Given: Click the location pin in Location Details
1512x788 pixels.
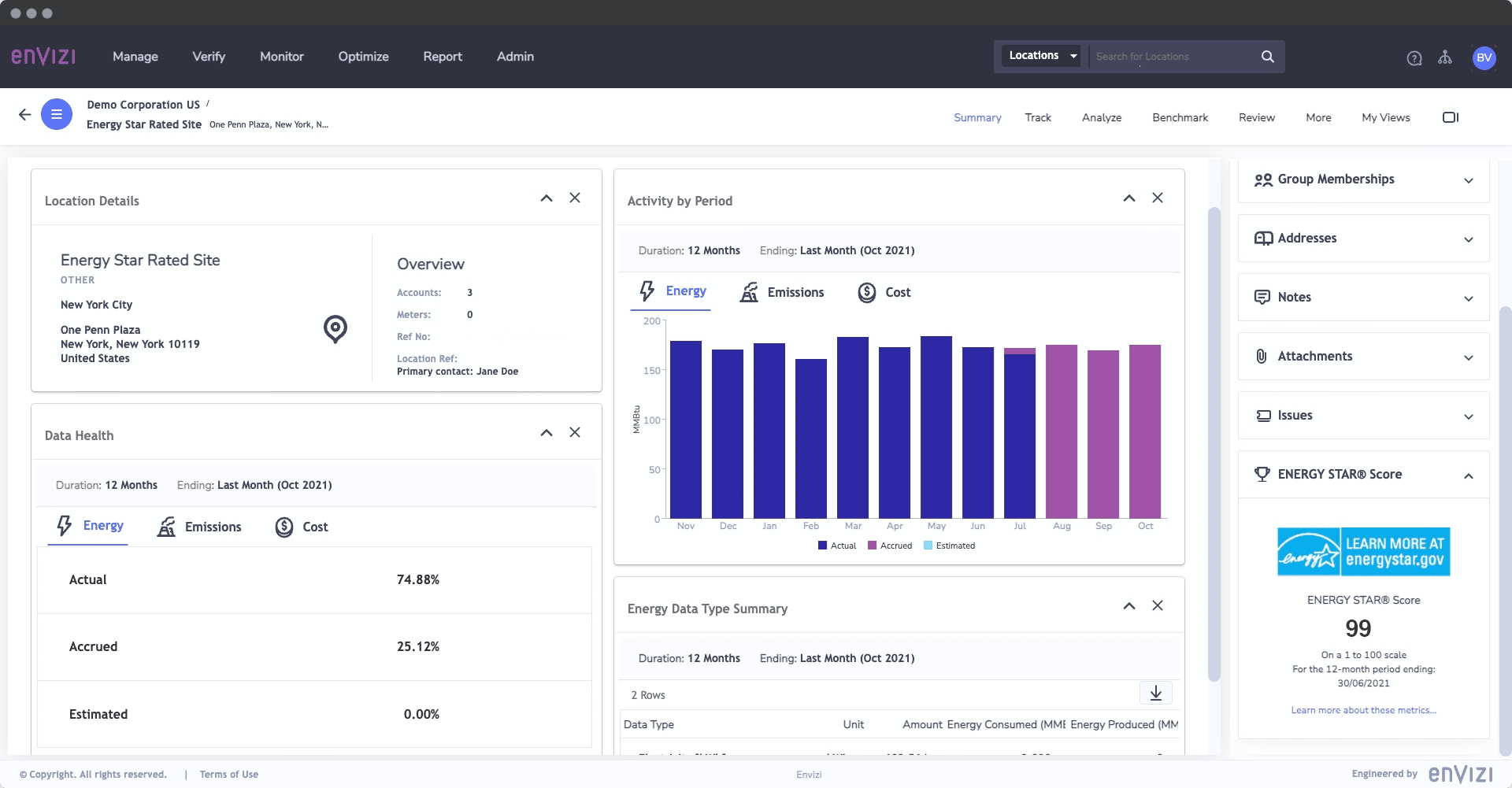Looking at the screenshot, I should coord(335,330).
